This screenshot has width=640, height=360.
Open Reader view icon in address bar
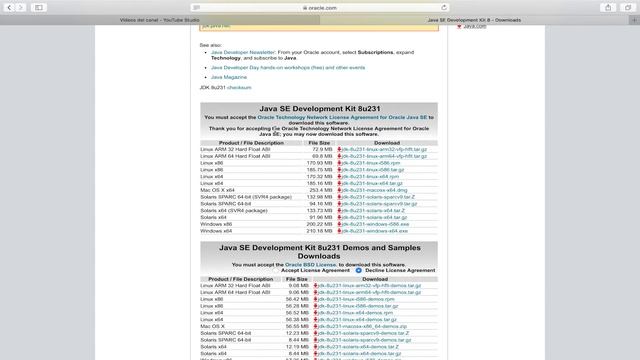(196, 7)
